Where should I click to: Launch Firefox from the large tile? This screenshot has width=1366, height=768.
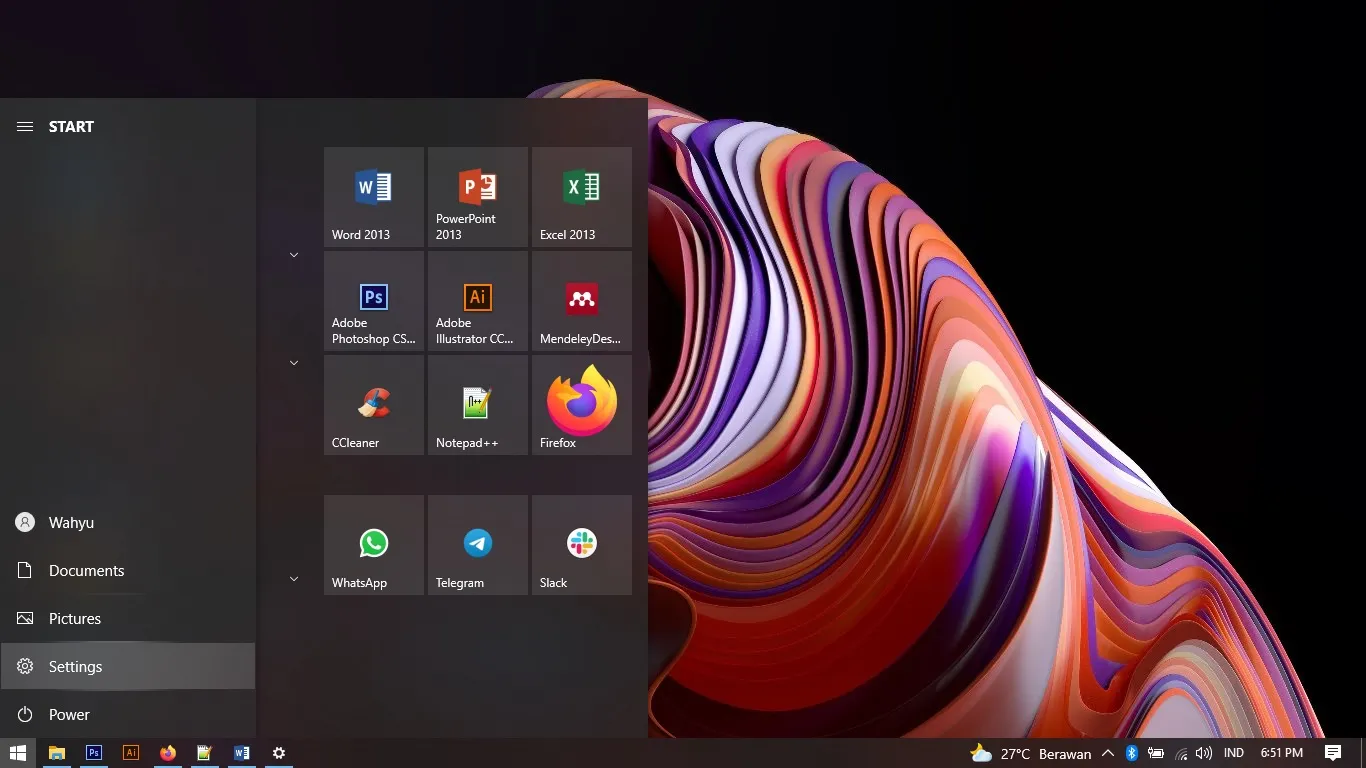(x=581, y=404)
